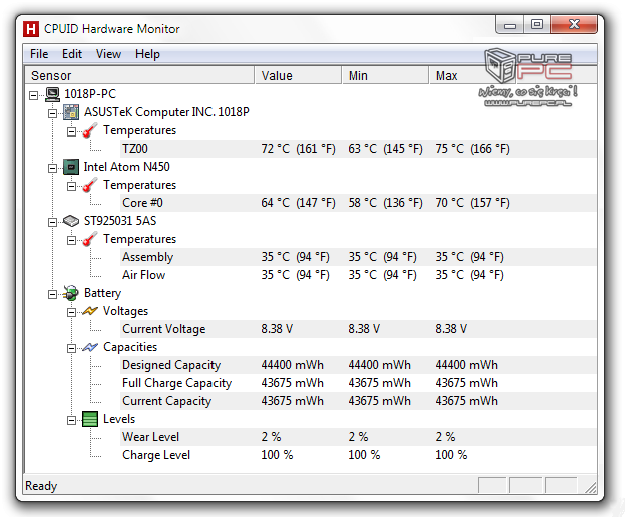This screenshot has width=625, height=517.
Task: Collapse the ST925031 5AS node
Action: pyautogui.click(x=52, y=222)
